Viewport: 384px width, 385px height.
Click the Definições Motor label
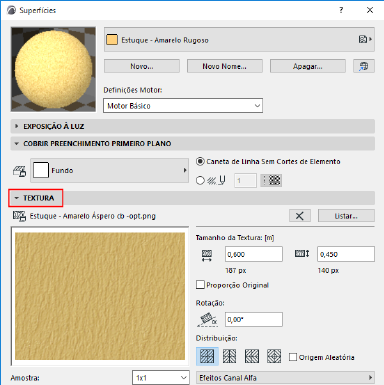tap(133, 90)
